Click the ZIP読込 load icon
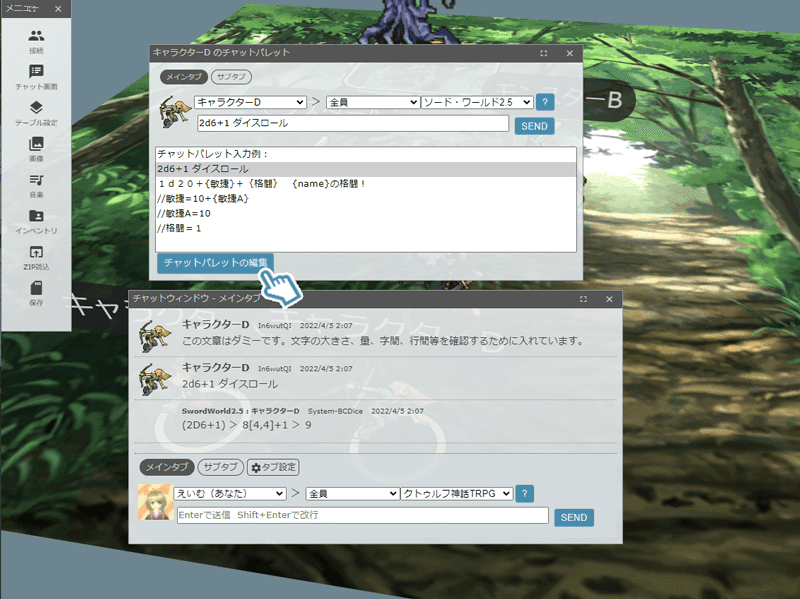This screenshot has height=599, width=800. tap(36, 252)
